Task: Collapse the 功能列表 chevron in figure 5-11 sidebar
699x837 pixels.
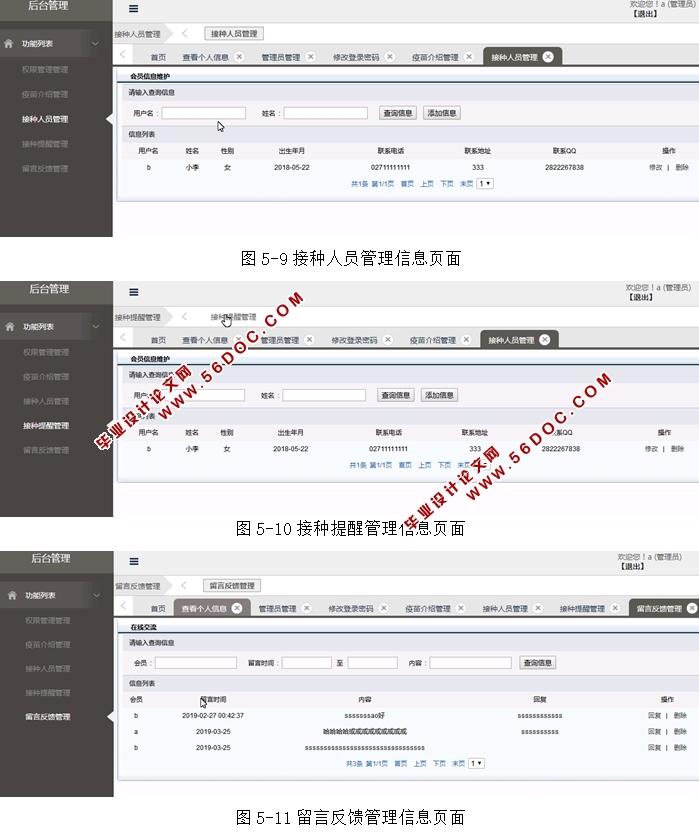Action: coord(97,595)
